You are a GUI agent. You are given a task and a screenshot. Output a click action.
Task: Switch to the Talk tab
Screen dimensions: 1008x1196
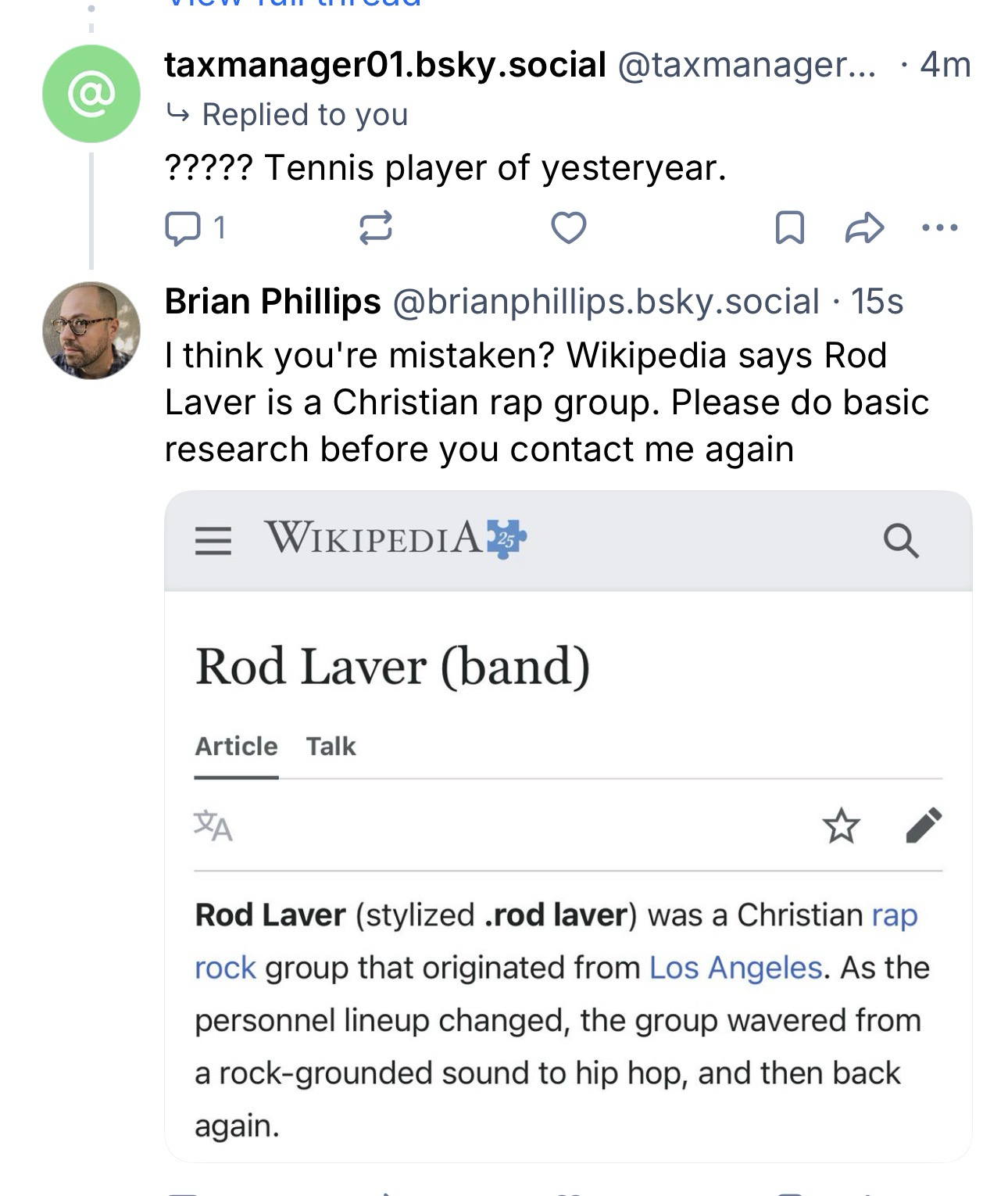point(331,747)
